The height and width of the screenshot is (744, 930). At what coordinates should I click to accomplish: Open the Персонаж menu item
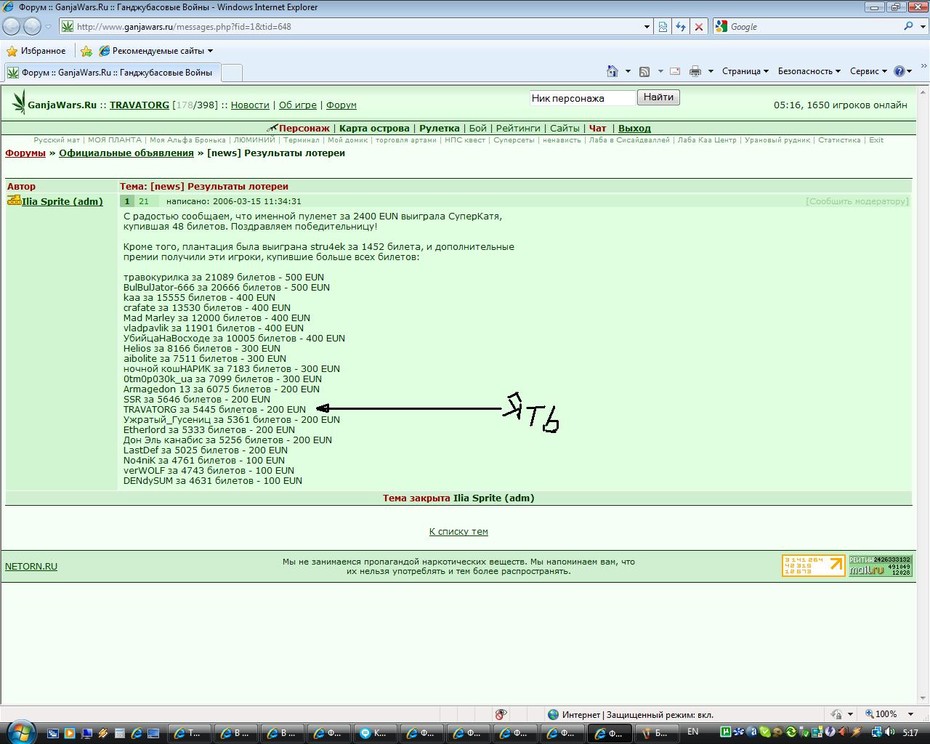click(x=304, y=128)
